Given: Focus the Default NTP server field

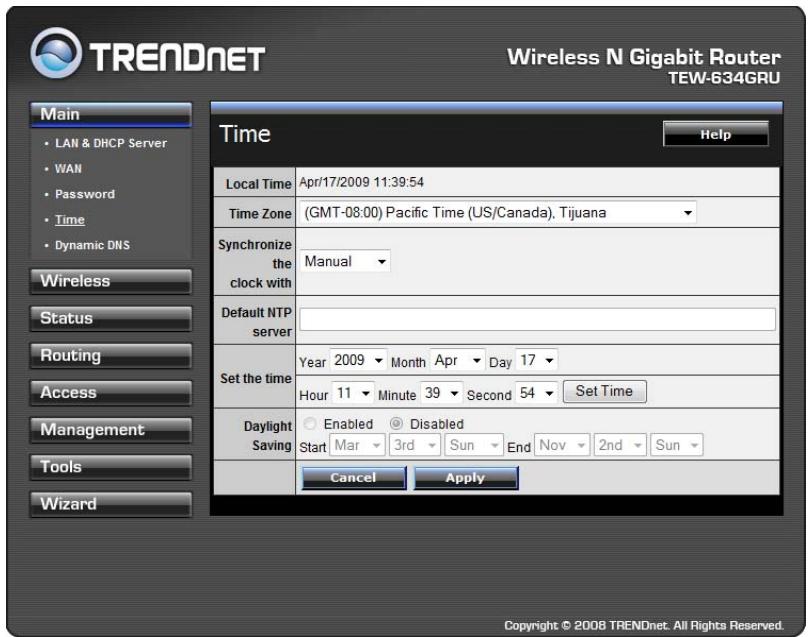Looking at the screenshot, I should coord(537,319).
